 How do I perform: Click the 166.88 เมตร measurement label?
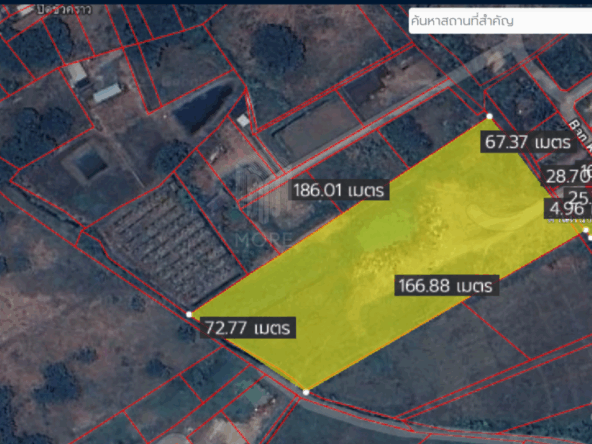[446, 285]
